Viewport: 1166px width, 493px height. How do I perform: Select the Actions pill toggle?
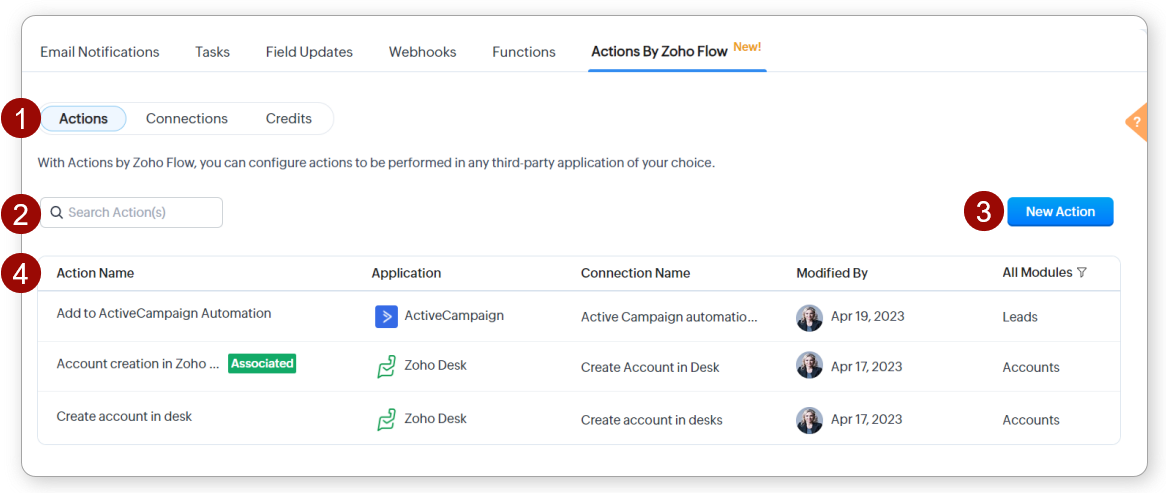coord(83,119)
